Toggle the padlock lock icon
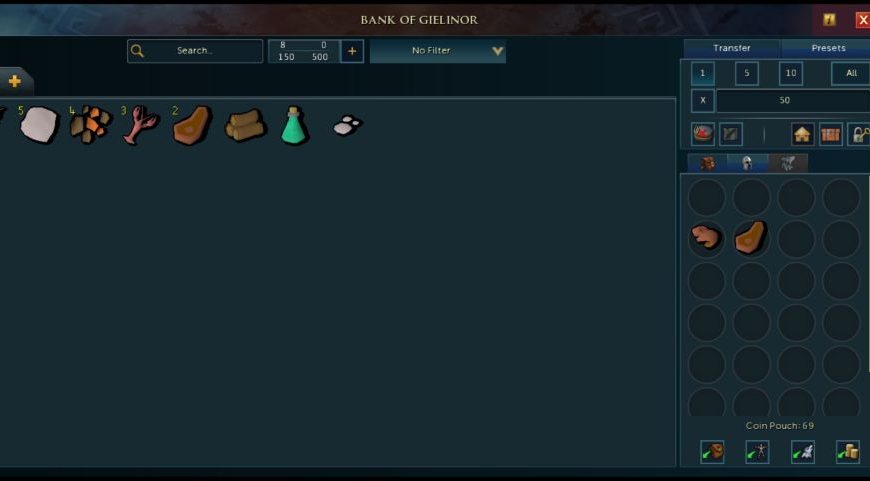Viewport: 870px width, 481px height. (x=859, y=134)
